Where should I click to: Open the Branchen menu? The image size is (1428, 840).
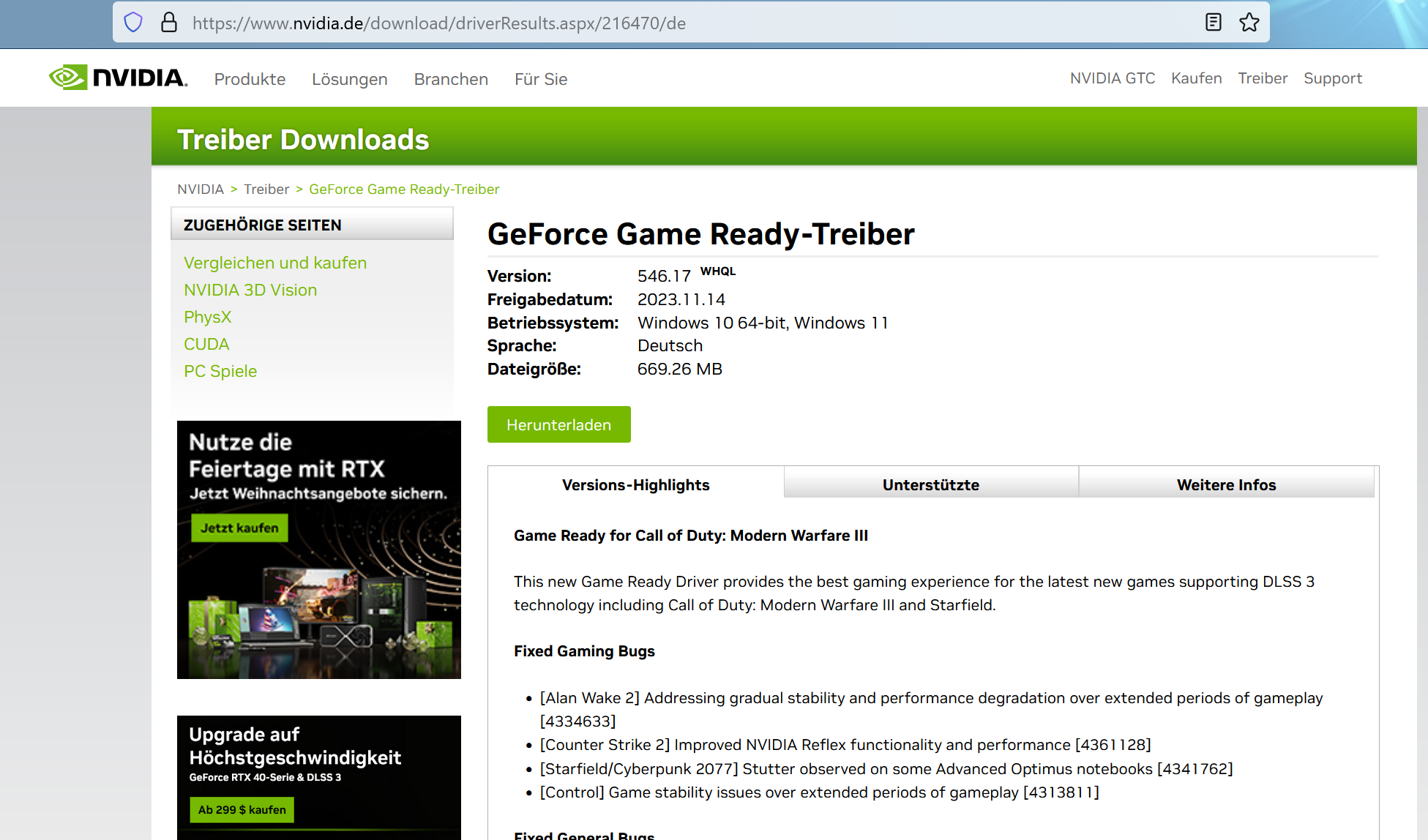point(451,79)
